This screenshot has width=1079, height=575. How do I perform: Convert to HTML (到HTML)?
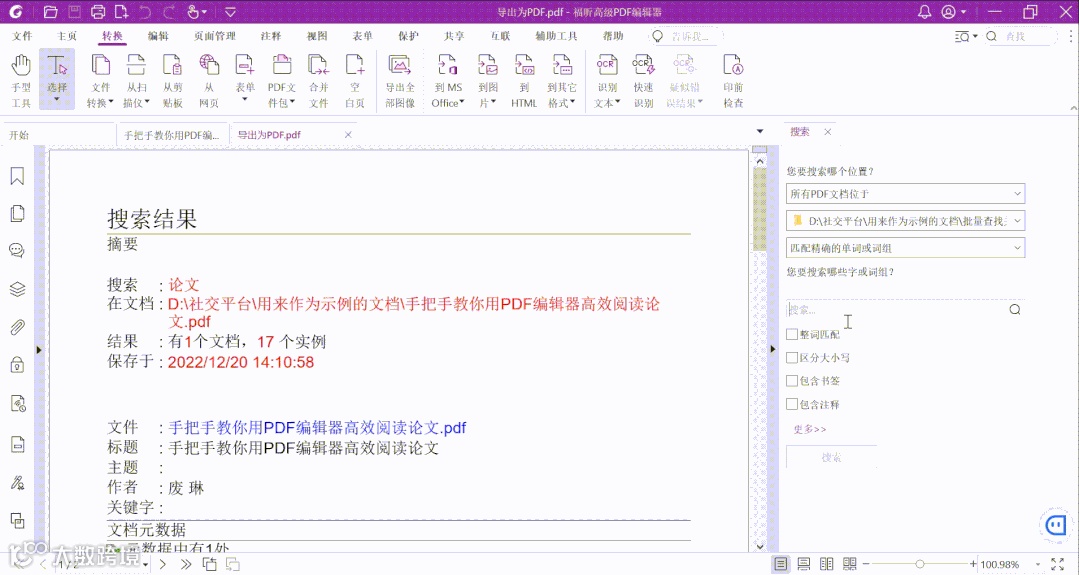pos(524,81)
